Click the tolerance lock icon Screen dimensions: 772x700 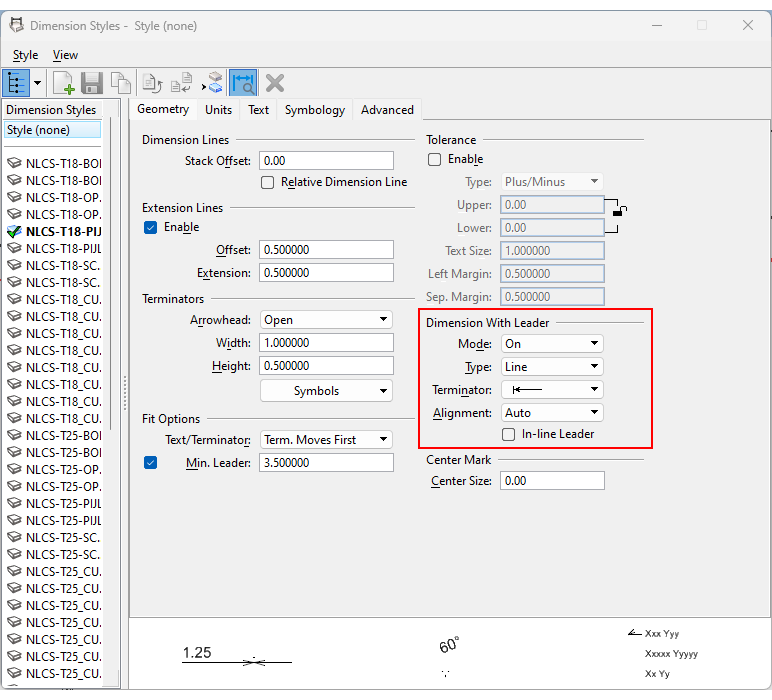point(619,211)
